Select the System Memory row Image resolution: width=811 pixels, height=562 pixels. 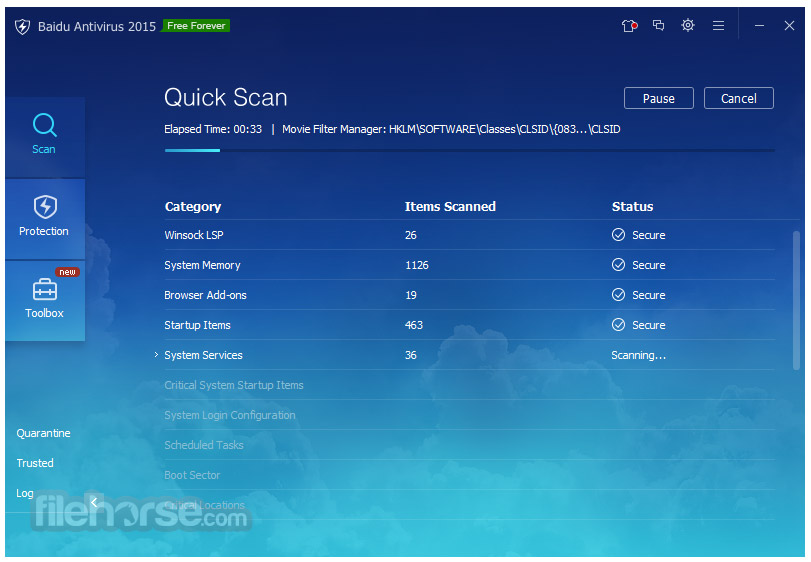(470, 265)
